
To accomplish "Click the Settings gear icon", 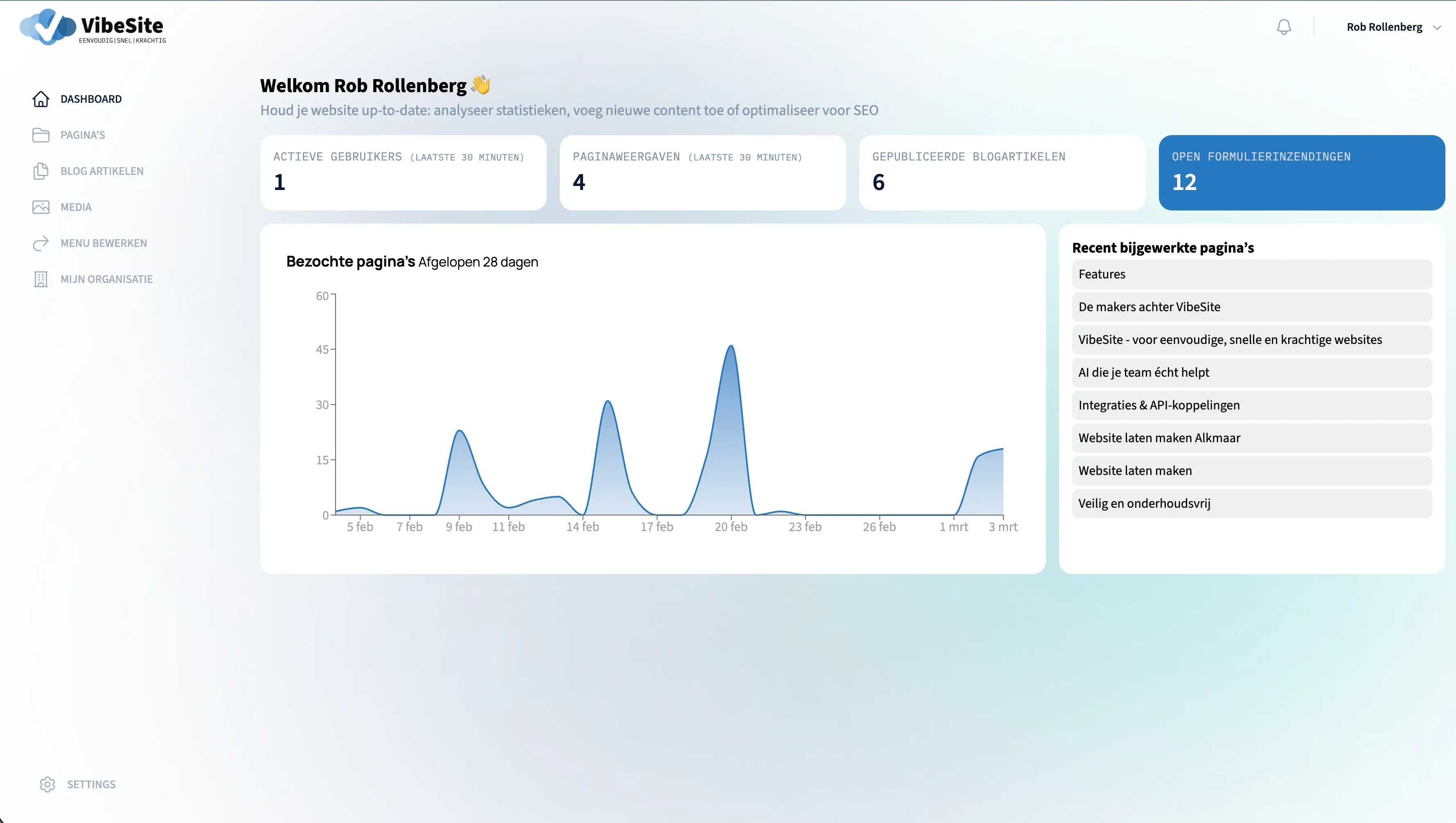I will coord(47,784).
